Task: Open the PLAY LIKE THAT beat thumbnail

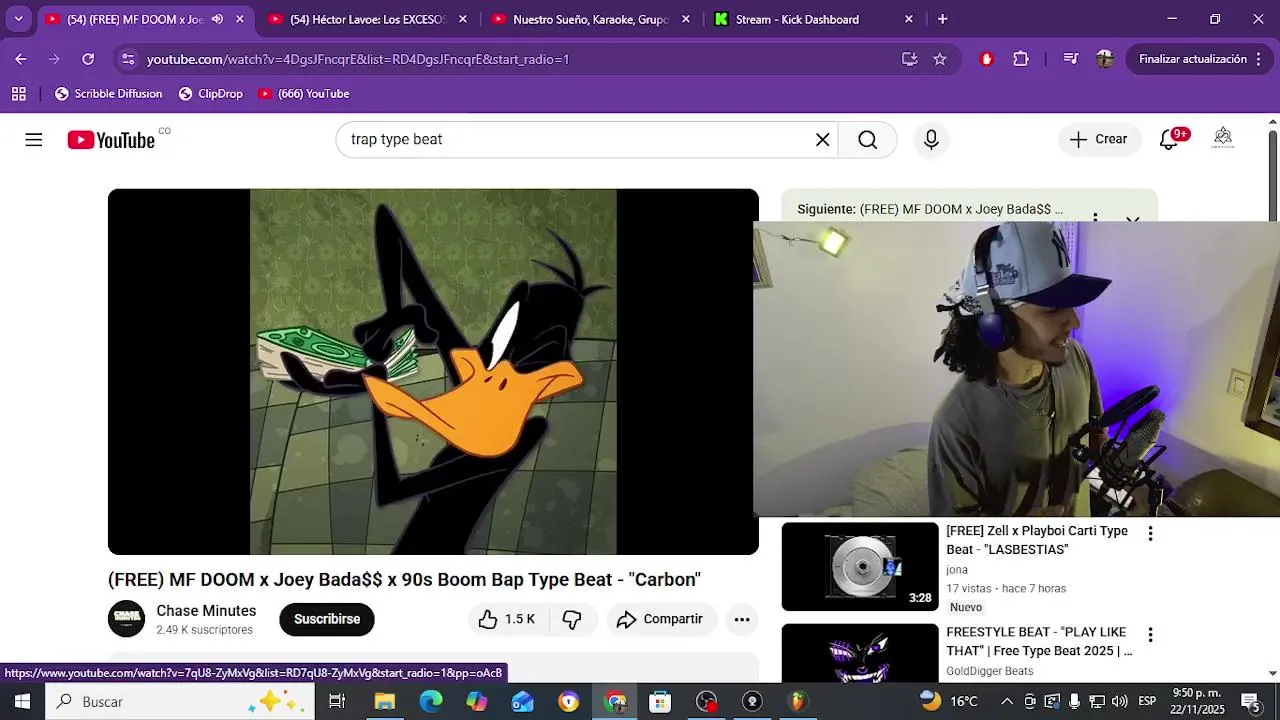Action: tap(860, 652)
